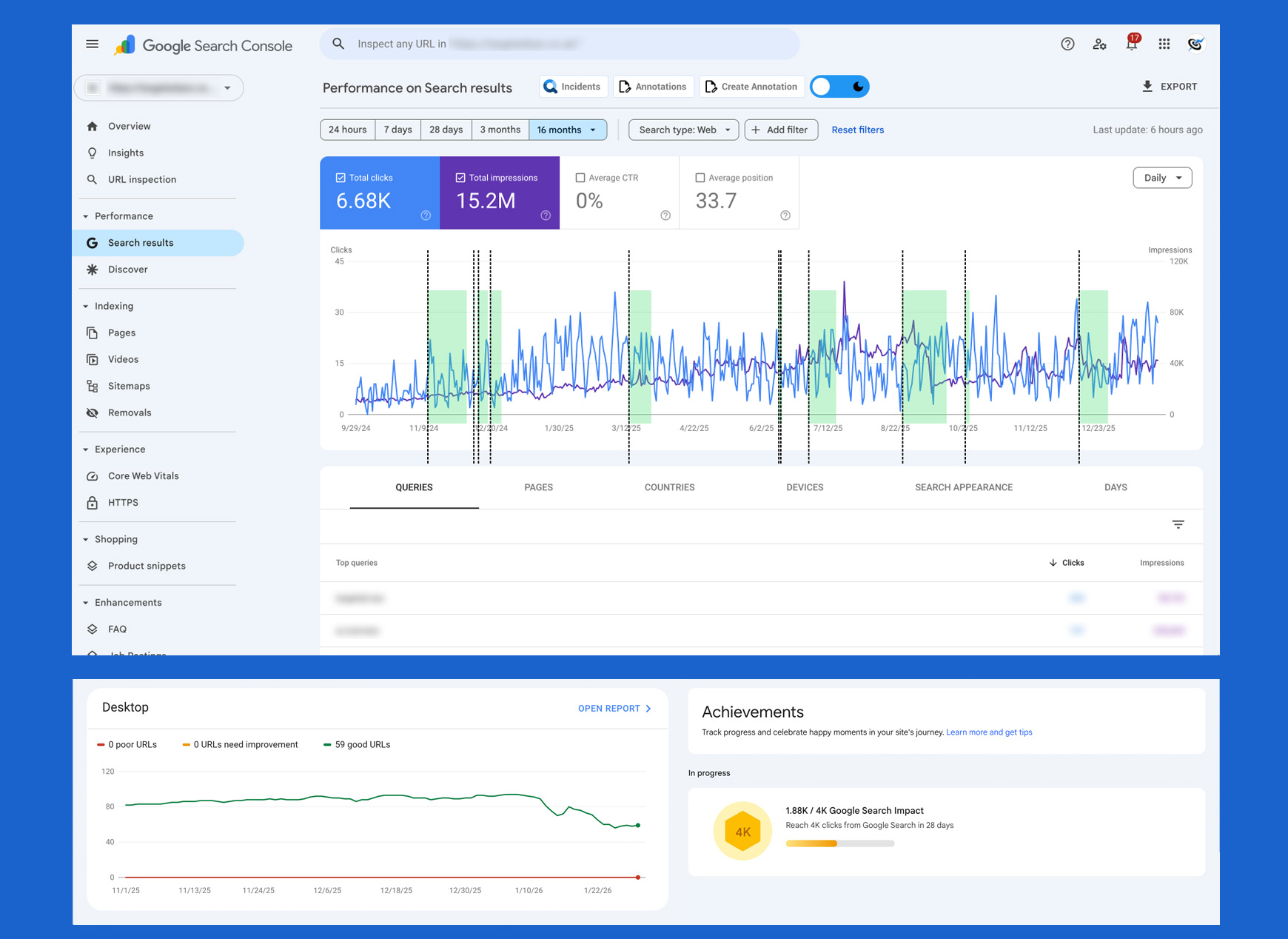Toggle the Total clicks checkbox
The height and width of the screenshot is (939, 1288).
click(341, 178)
